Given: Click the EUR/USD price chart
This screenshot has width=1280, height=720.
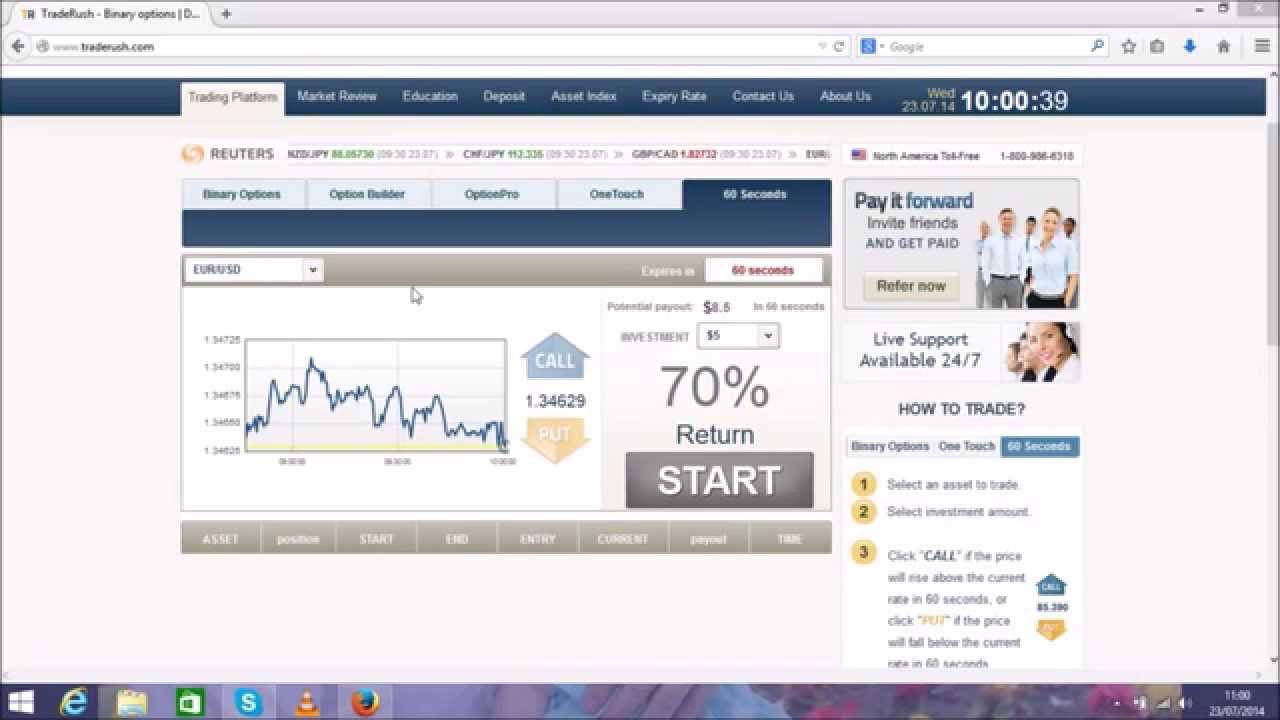Looking at the screenshot, I should tap(376, 396).
